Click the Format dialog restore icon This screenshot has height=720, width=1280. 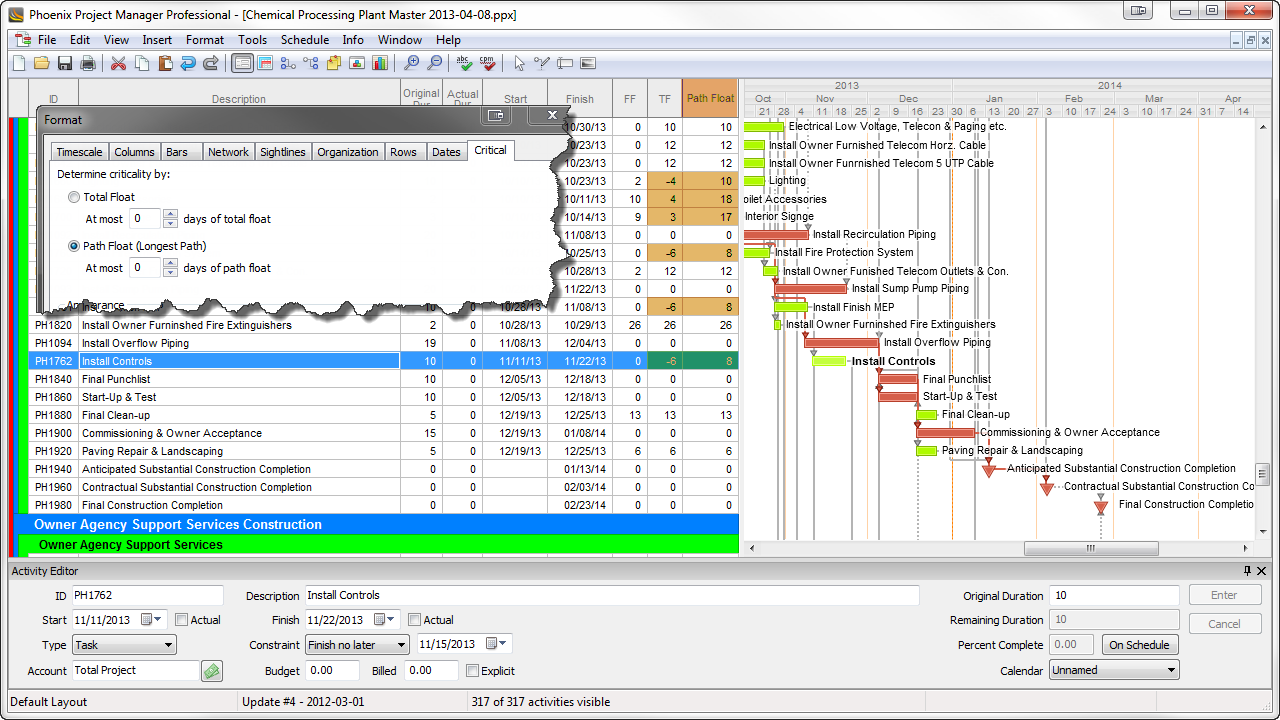[495, 116]
